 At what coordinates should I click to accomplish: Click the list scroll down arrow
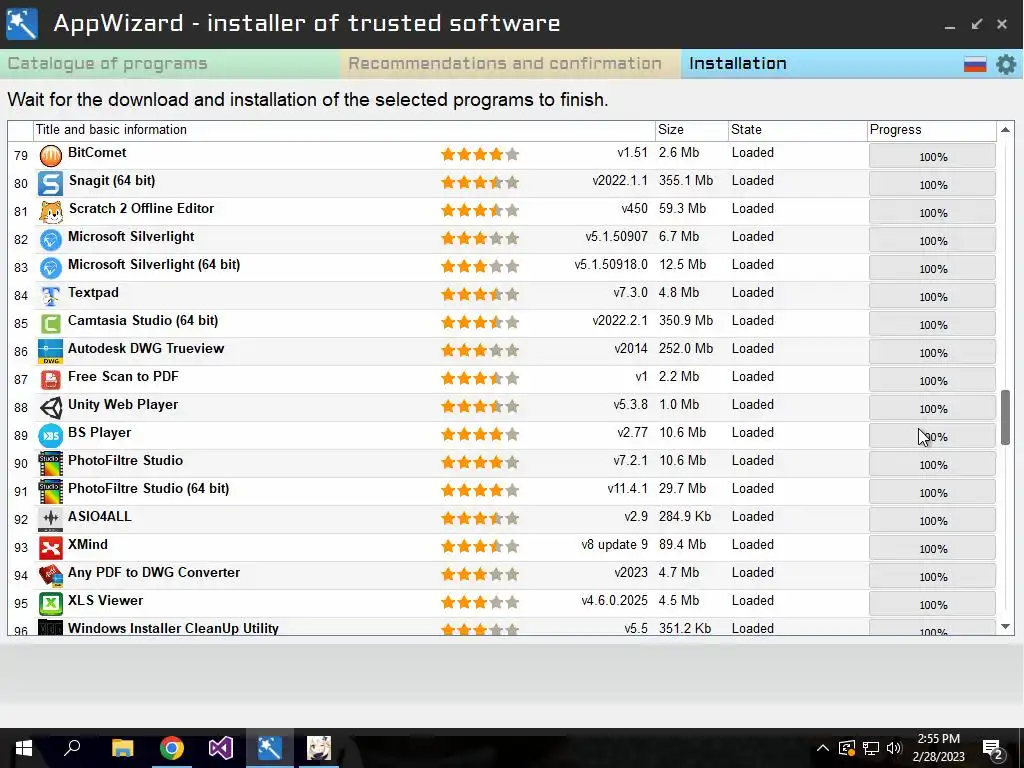[1006, 627]
